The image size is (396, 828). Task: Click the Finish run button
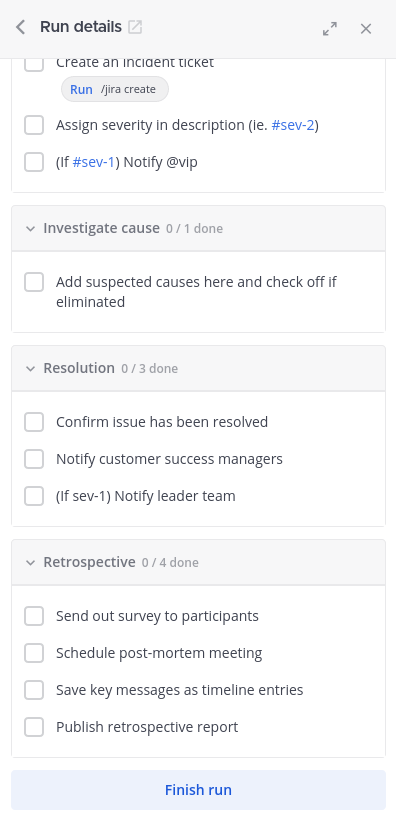click(199, 790)
